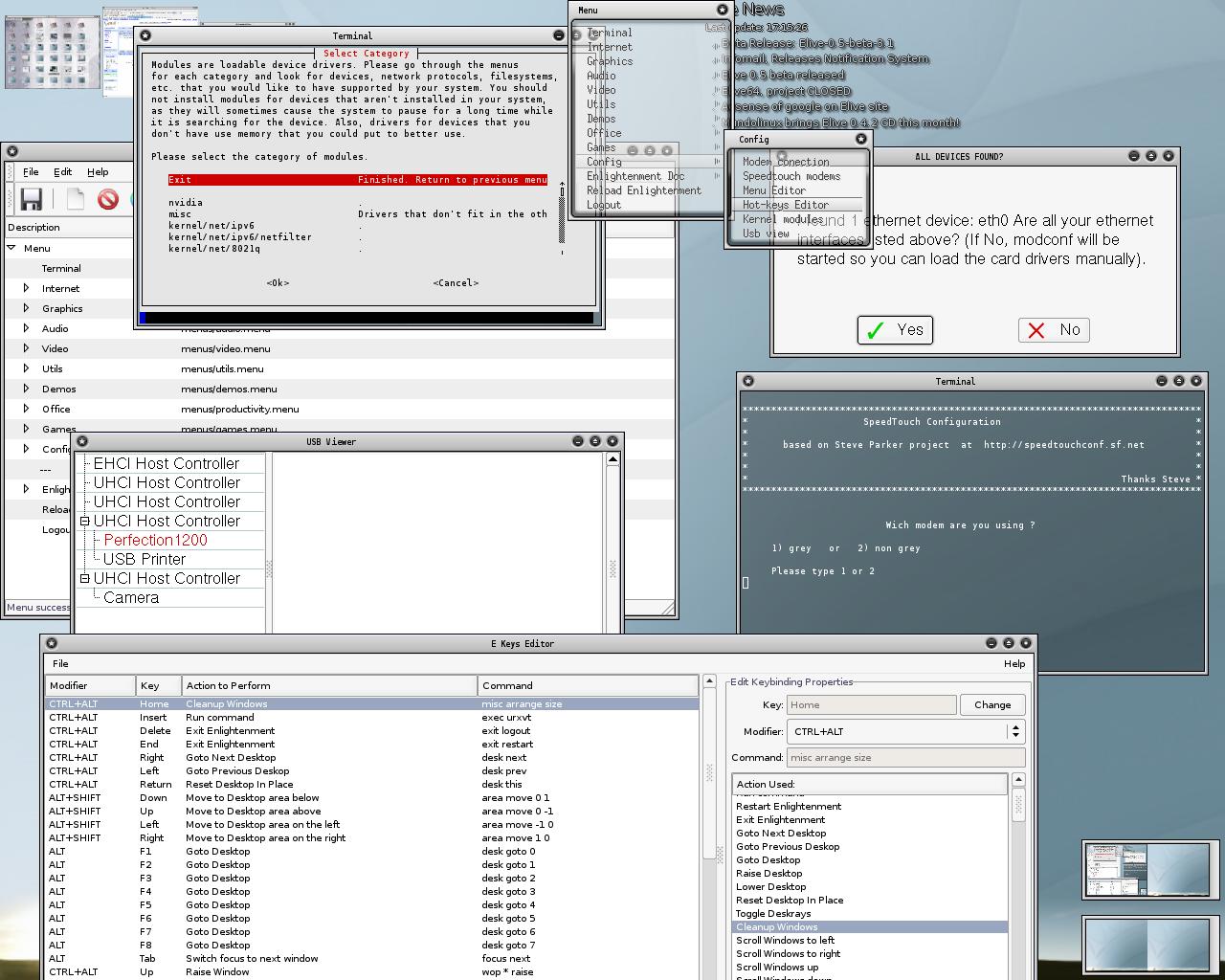Click the red X icon on the No button

point(1036,330)
